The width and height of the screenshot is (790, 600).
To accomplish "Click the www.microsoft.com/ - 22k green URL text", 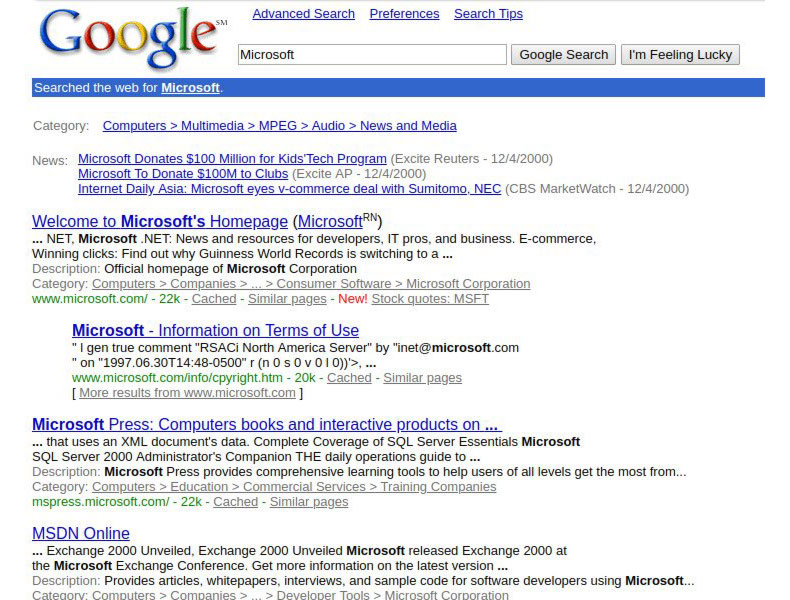I will pos(106,299).
